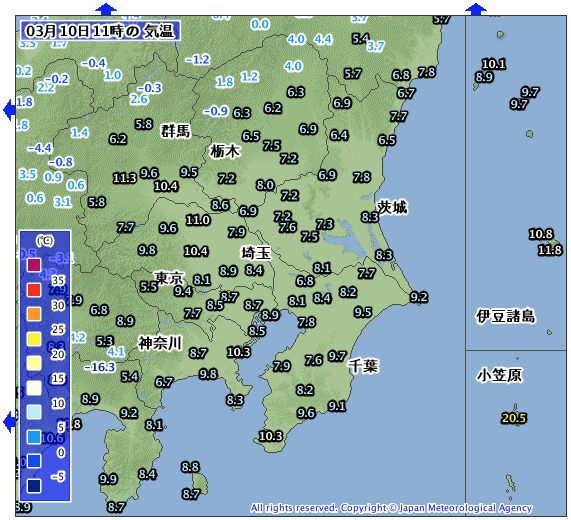
Task: Select the 群馬 prefecture label
Action: point(176,131)
